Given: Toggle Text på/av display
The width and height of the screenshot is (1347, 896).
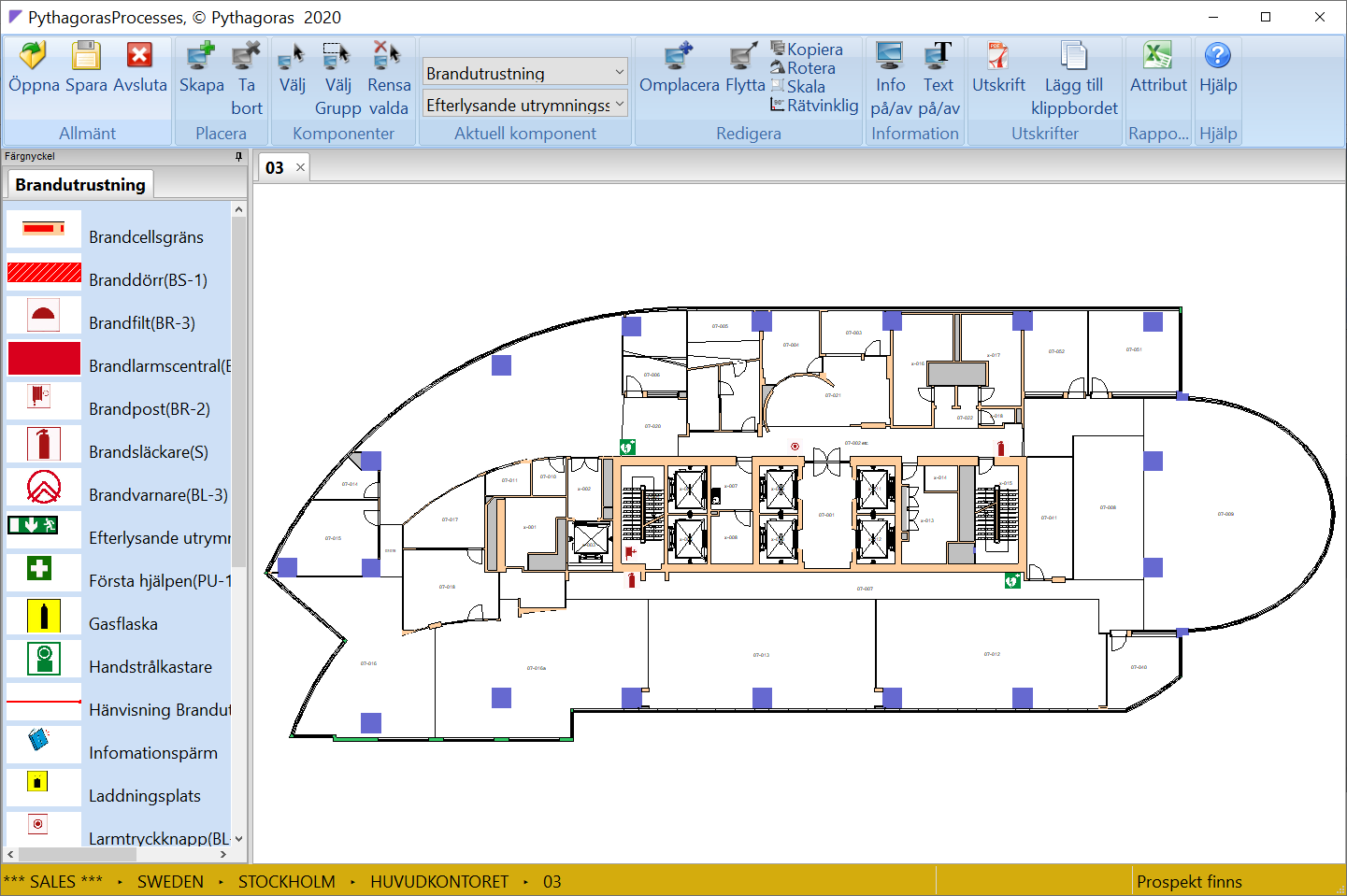Looking at the screenshot, I should coord(938,56).
